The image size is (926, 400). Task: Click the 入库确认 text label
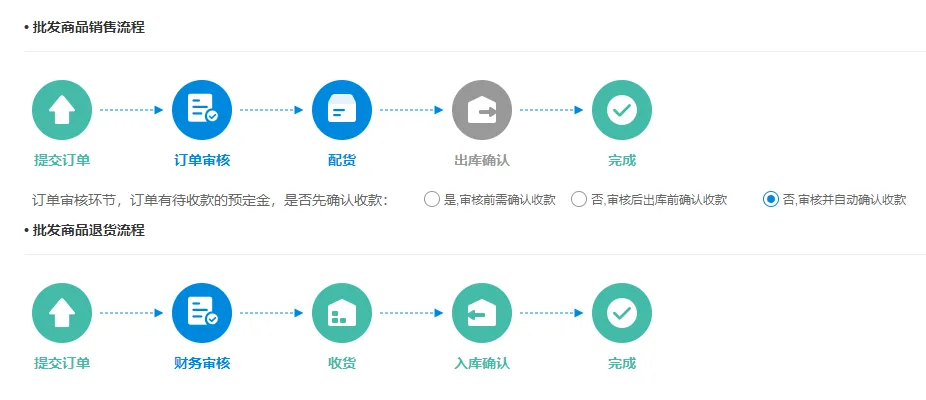coord(482,363)
